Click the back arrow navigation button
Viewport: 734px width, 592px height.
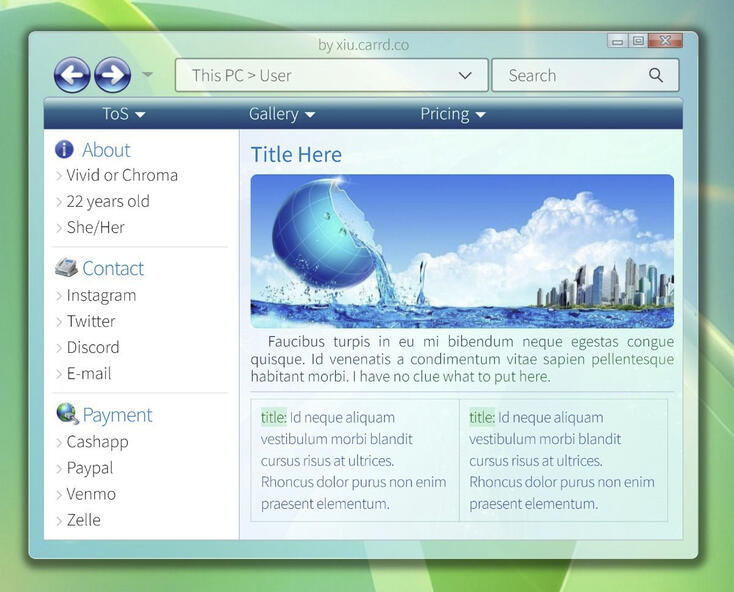coord(72,75)
